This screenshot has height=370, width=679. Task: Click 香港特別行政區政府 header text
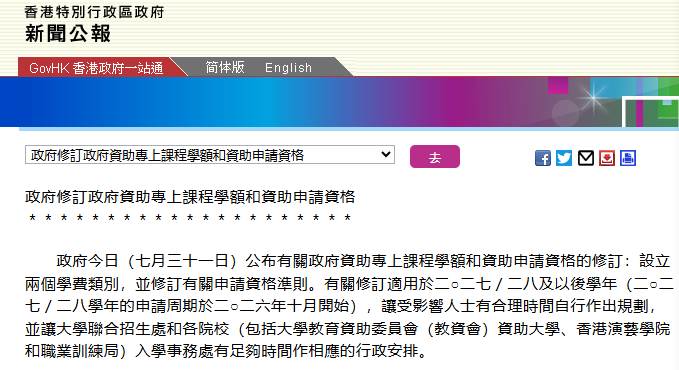pos(94,12)
